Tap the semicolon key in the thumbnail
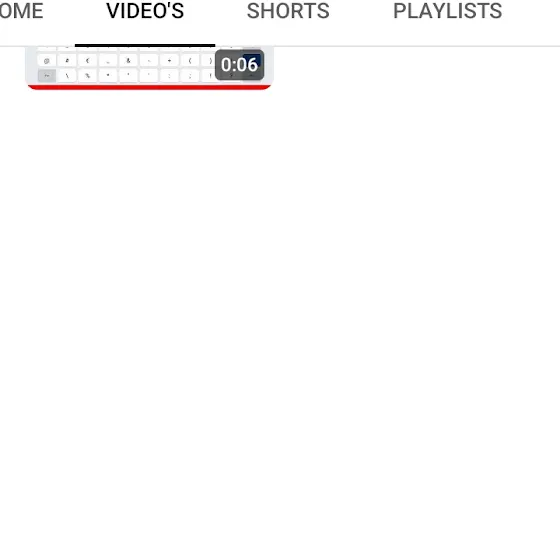The height and width of the screenshot is (560, 560). point(190,76)
